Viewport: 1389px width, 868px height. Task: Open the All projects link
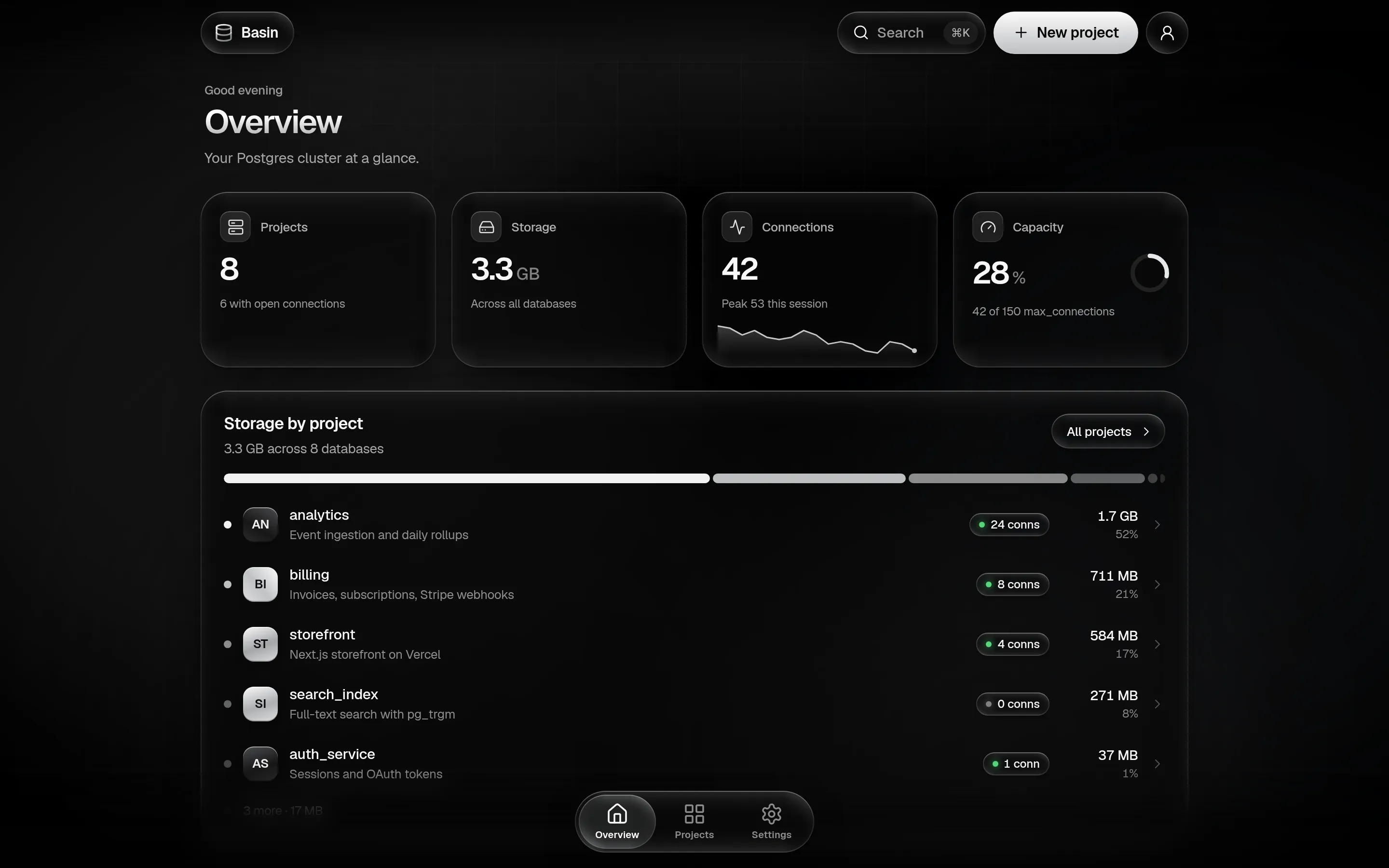(1108, 431)
